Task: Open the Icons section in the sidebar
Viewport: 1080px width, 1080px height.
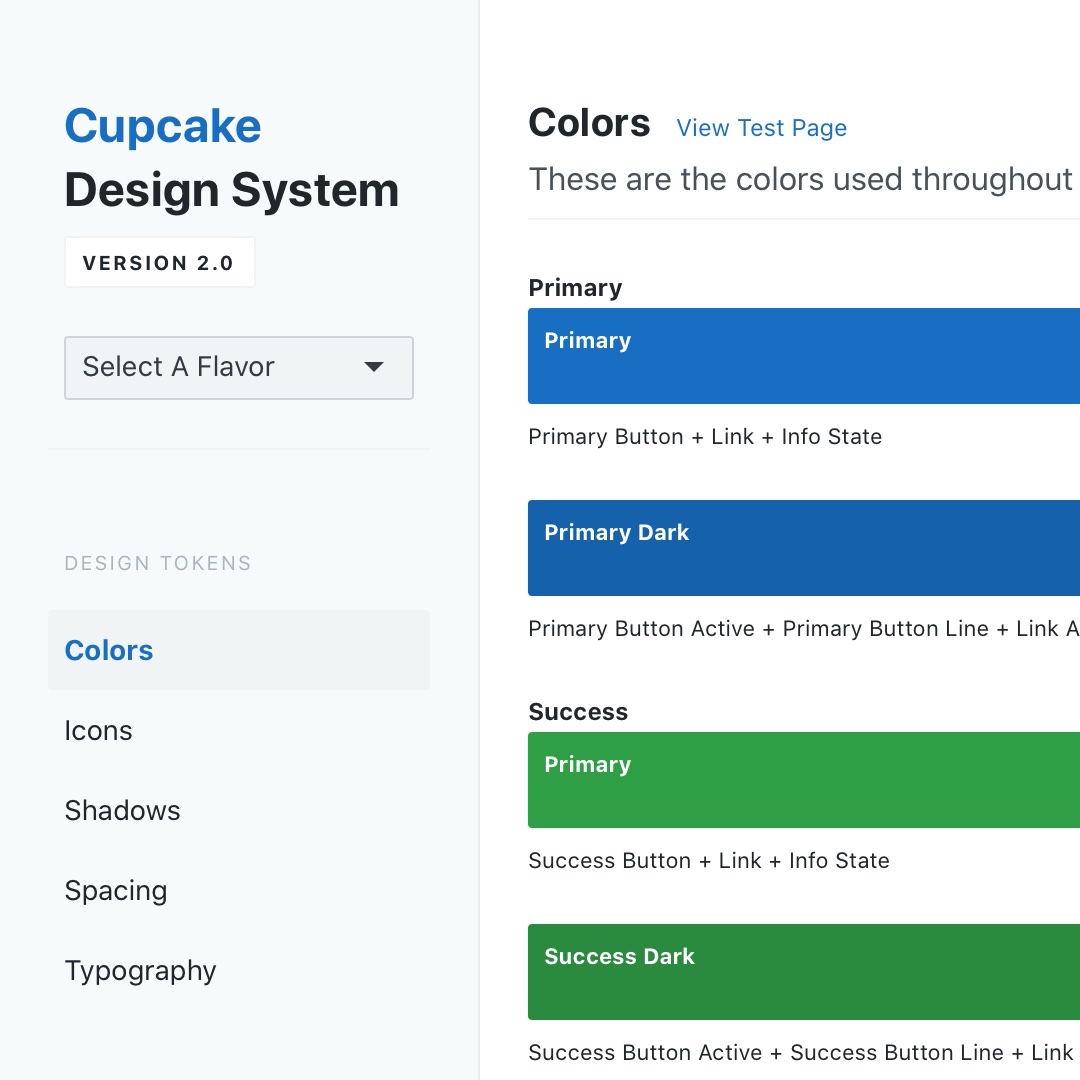Action: [98, 730]
